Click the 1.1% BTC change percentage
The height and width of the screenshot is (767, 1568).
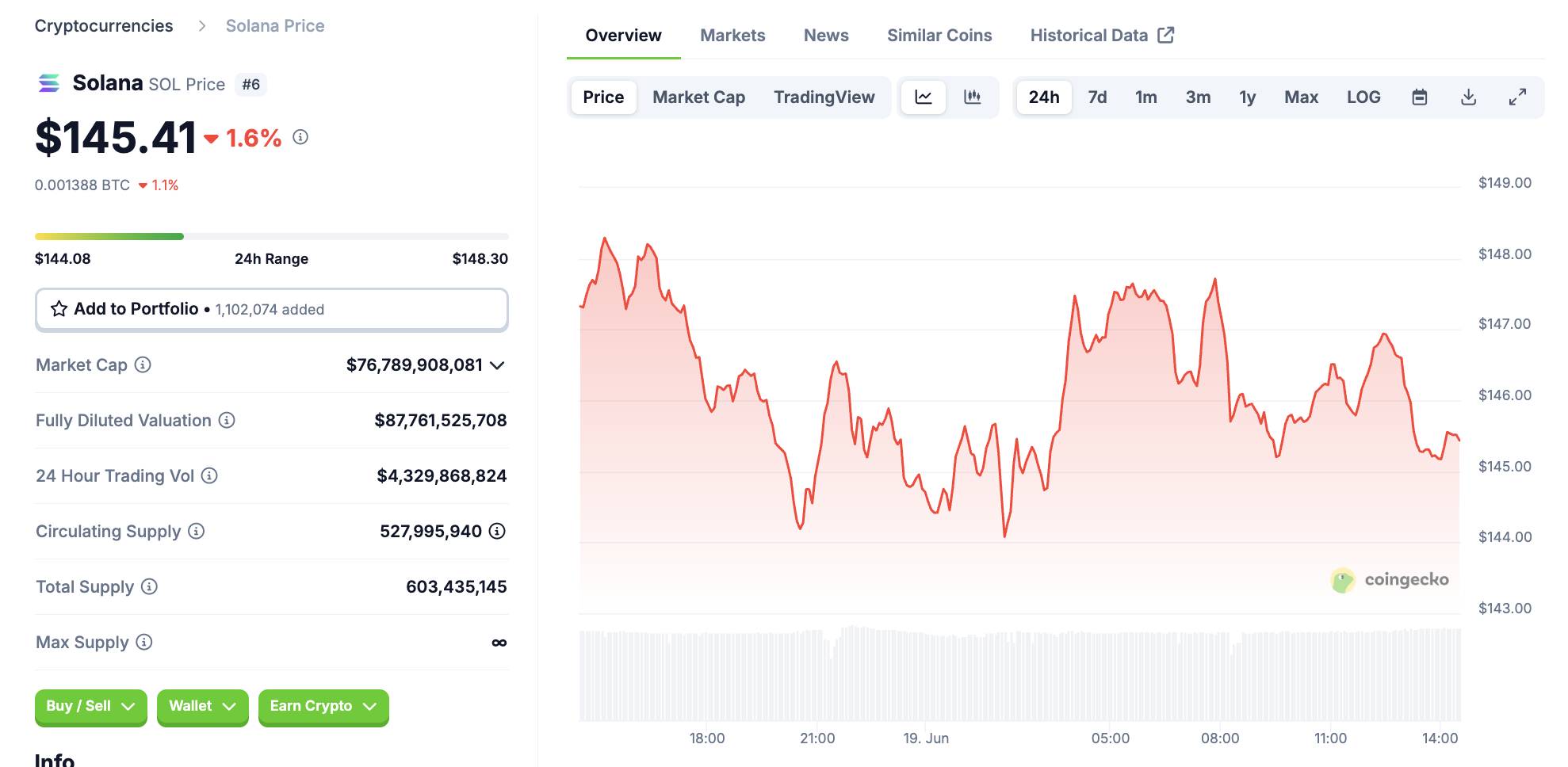click(165, 185)
